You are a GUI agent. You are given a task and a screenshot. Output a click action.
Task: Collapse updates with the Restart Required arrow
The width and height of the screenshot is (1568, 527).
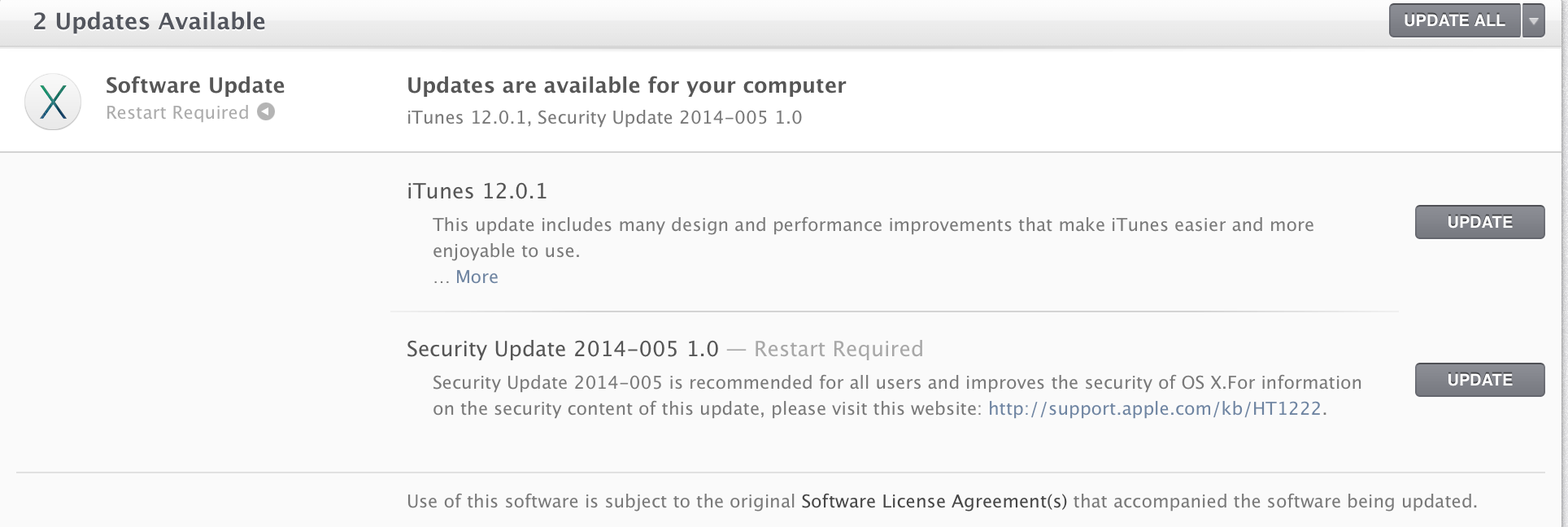(266, 112)
